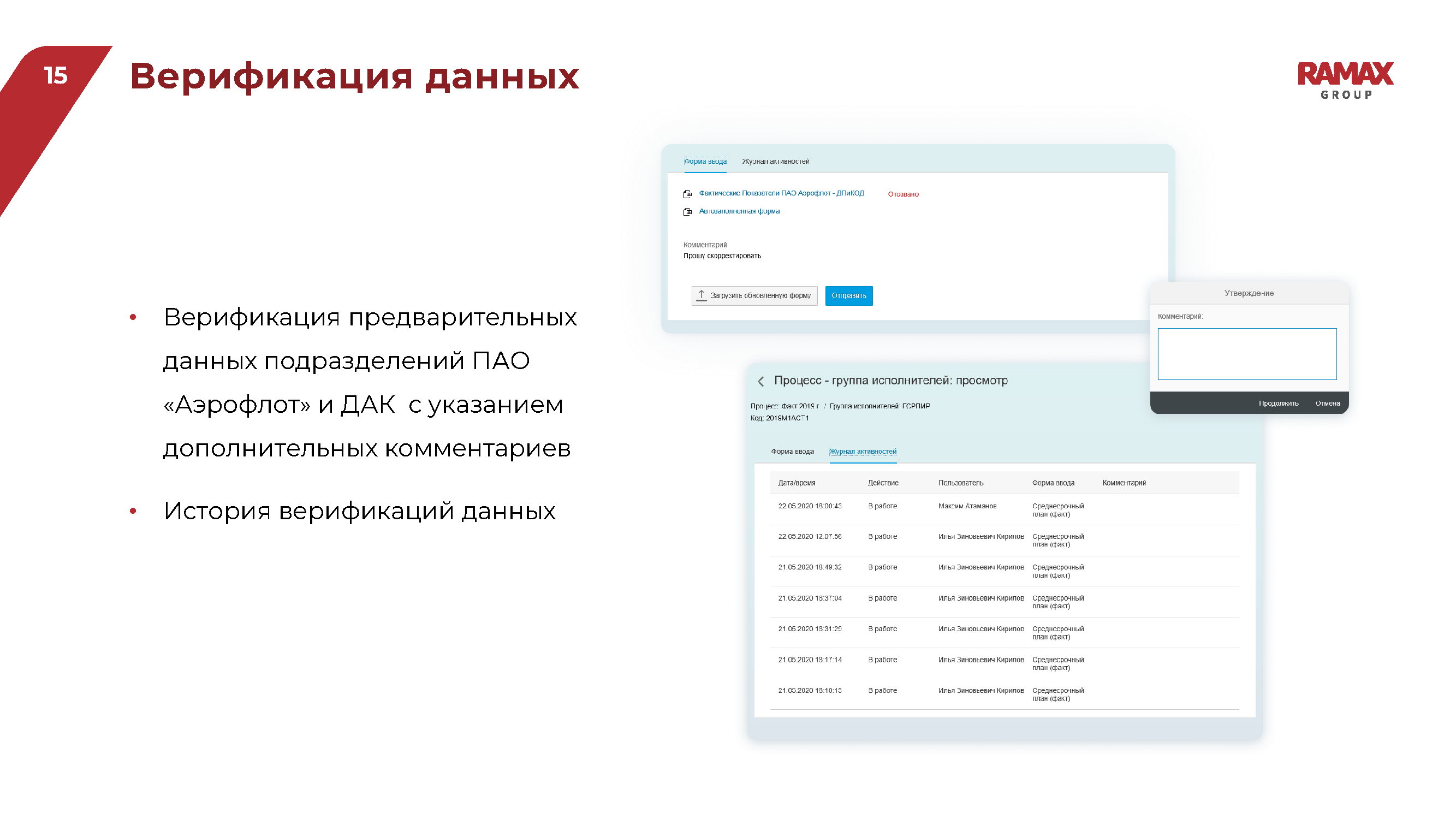Viewport: 1456px width, 819px height.
Task: Focus the Комментарий text area in Утверждение dialog
Action: (1247, 354)
